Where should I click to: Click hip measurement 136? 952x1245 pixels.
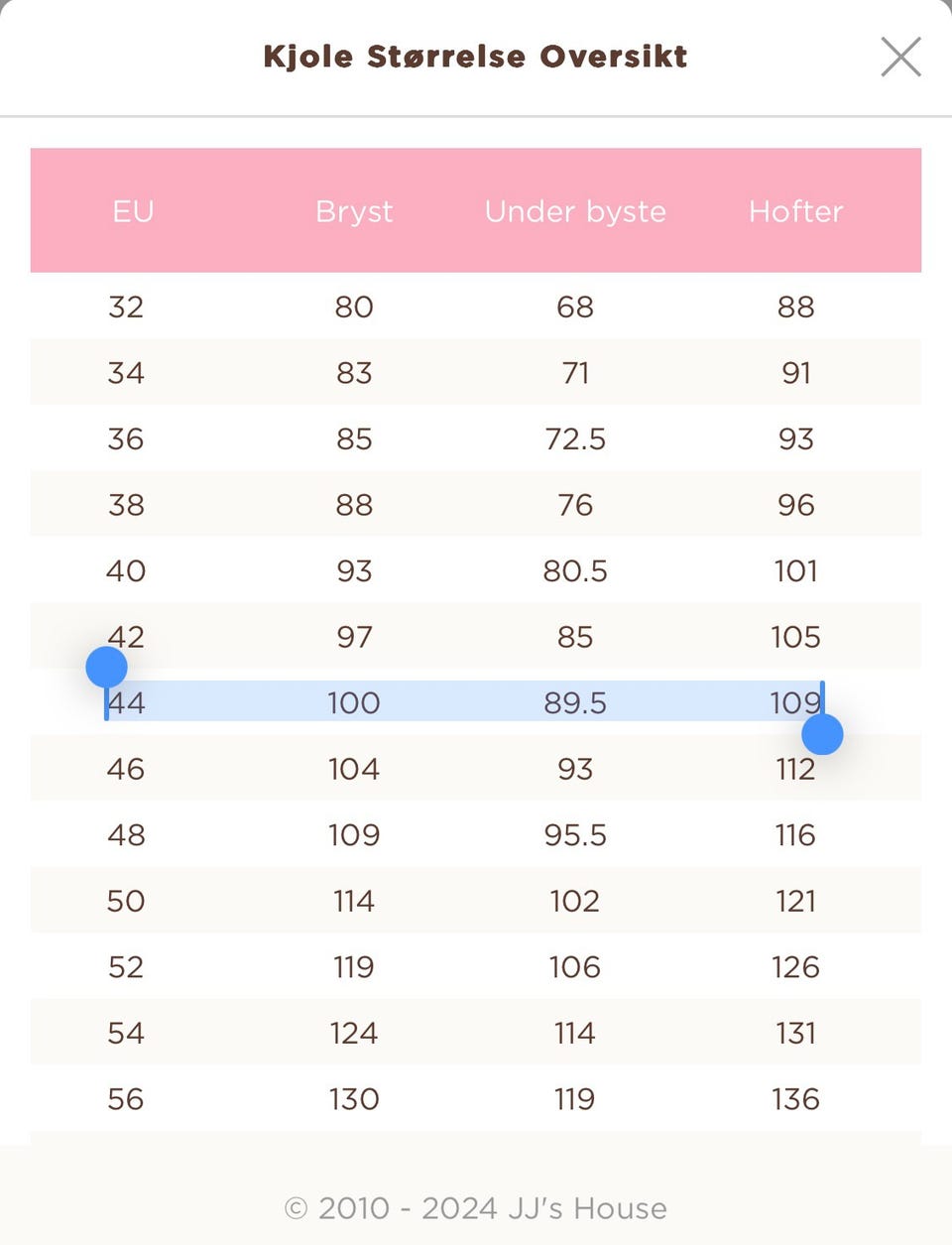(795, 1099)
